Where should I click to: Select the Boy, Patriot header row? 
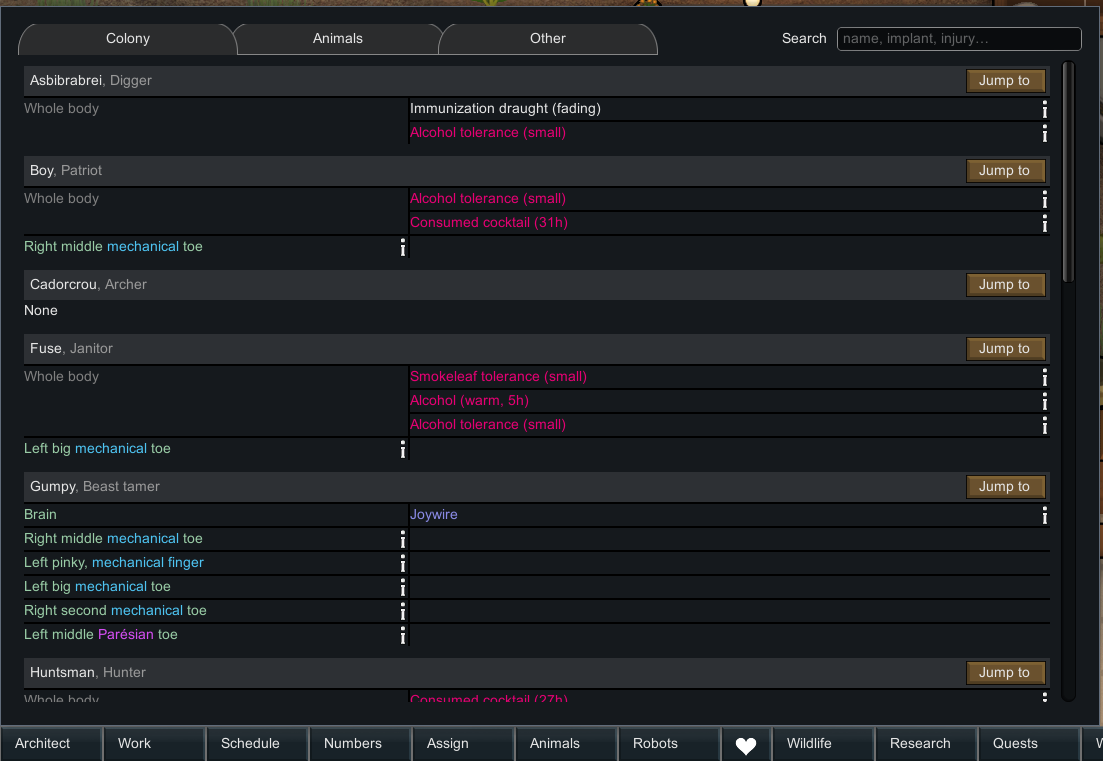click(536, 171)
